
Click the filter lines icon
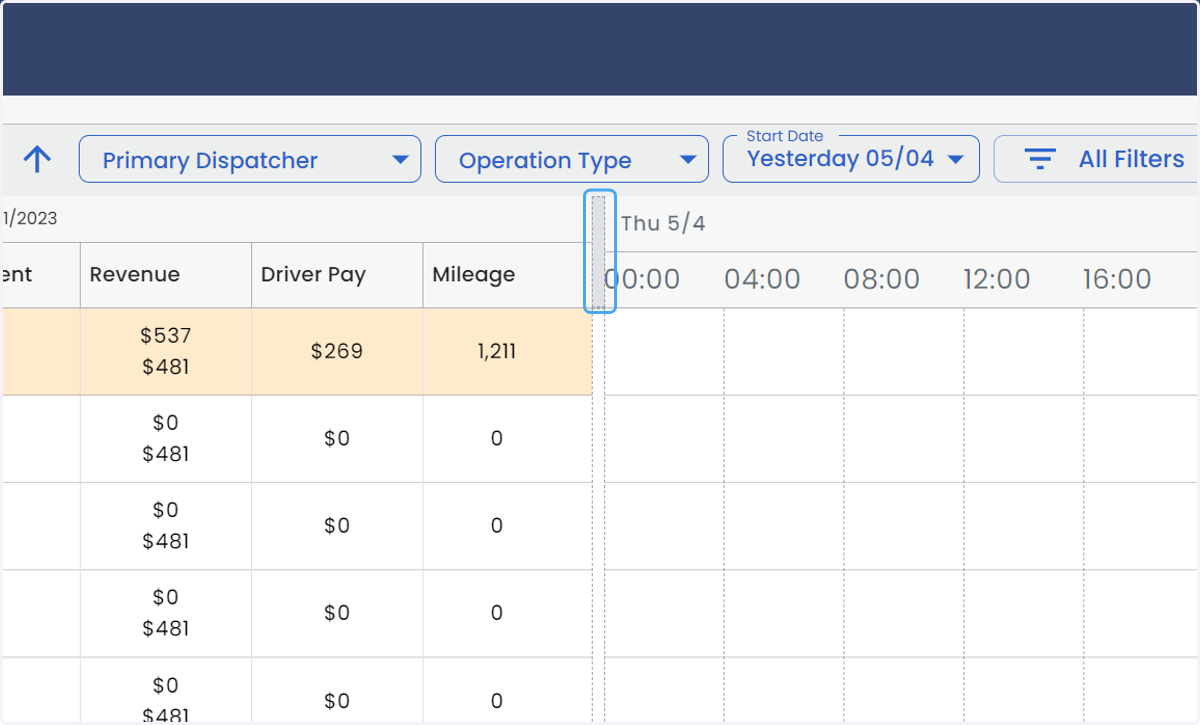click(x=1041, y=159)
